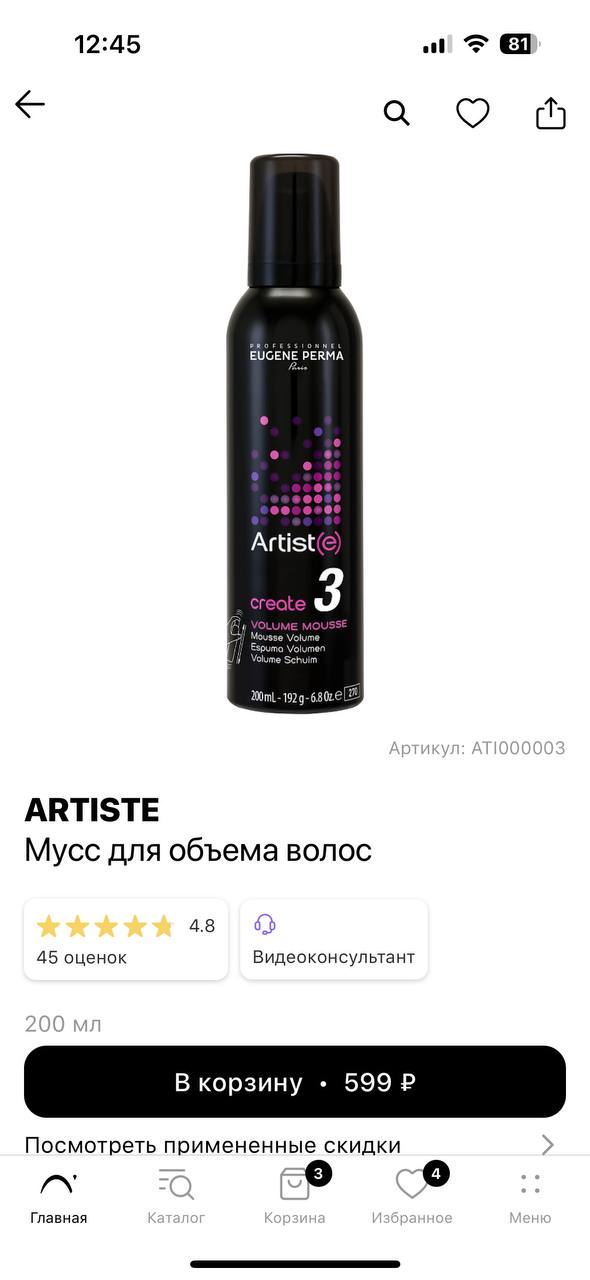Open the 45 оценок rating card

[x=126, y=940]
